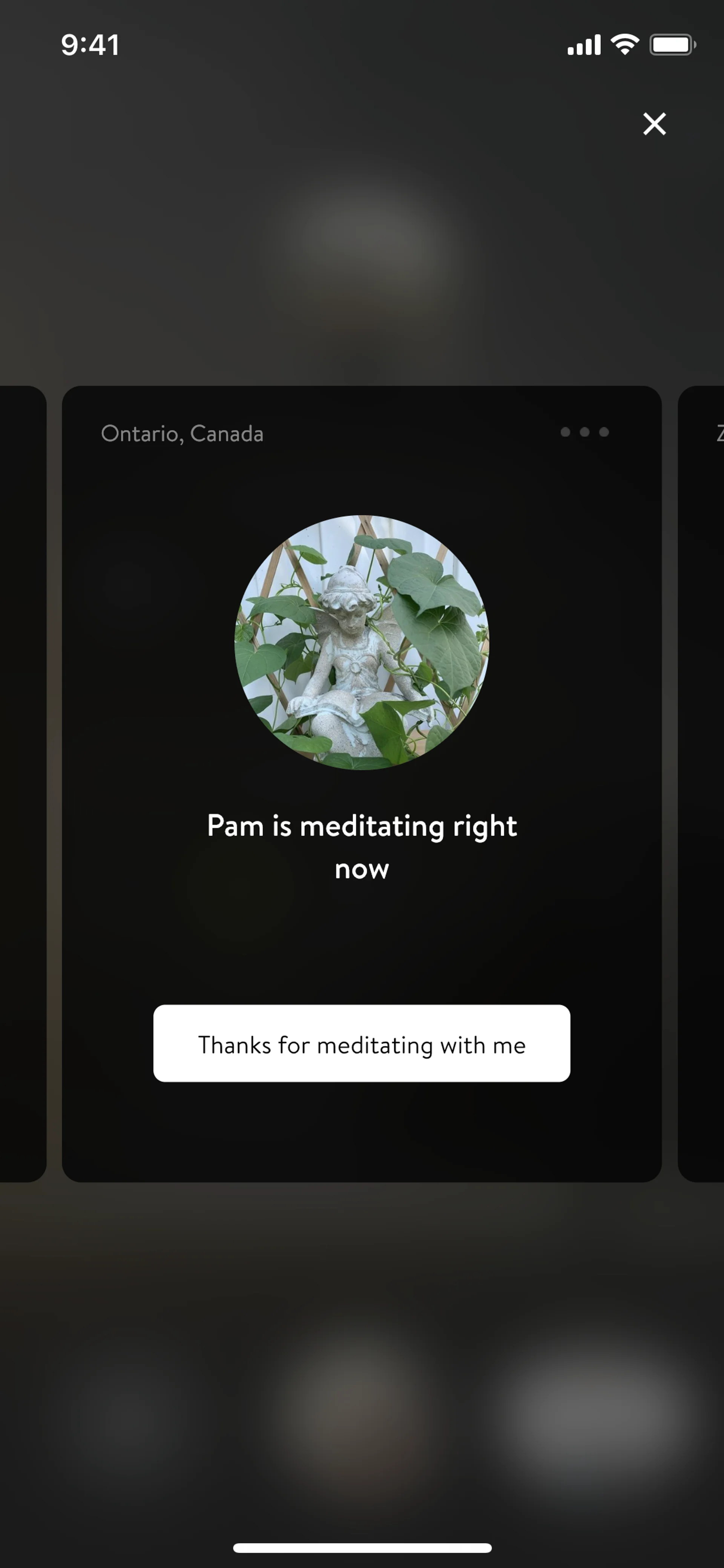This screenshot has width=724, height=1568.
Task: Close the meditating-now overlay with the X
Action: tap(655, 124)
